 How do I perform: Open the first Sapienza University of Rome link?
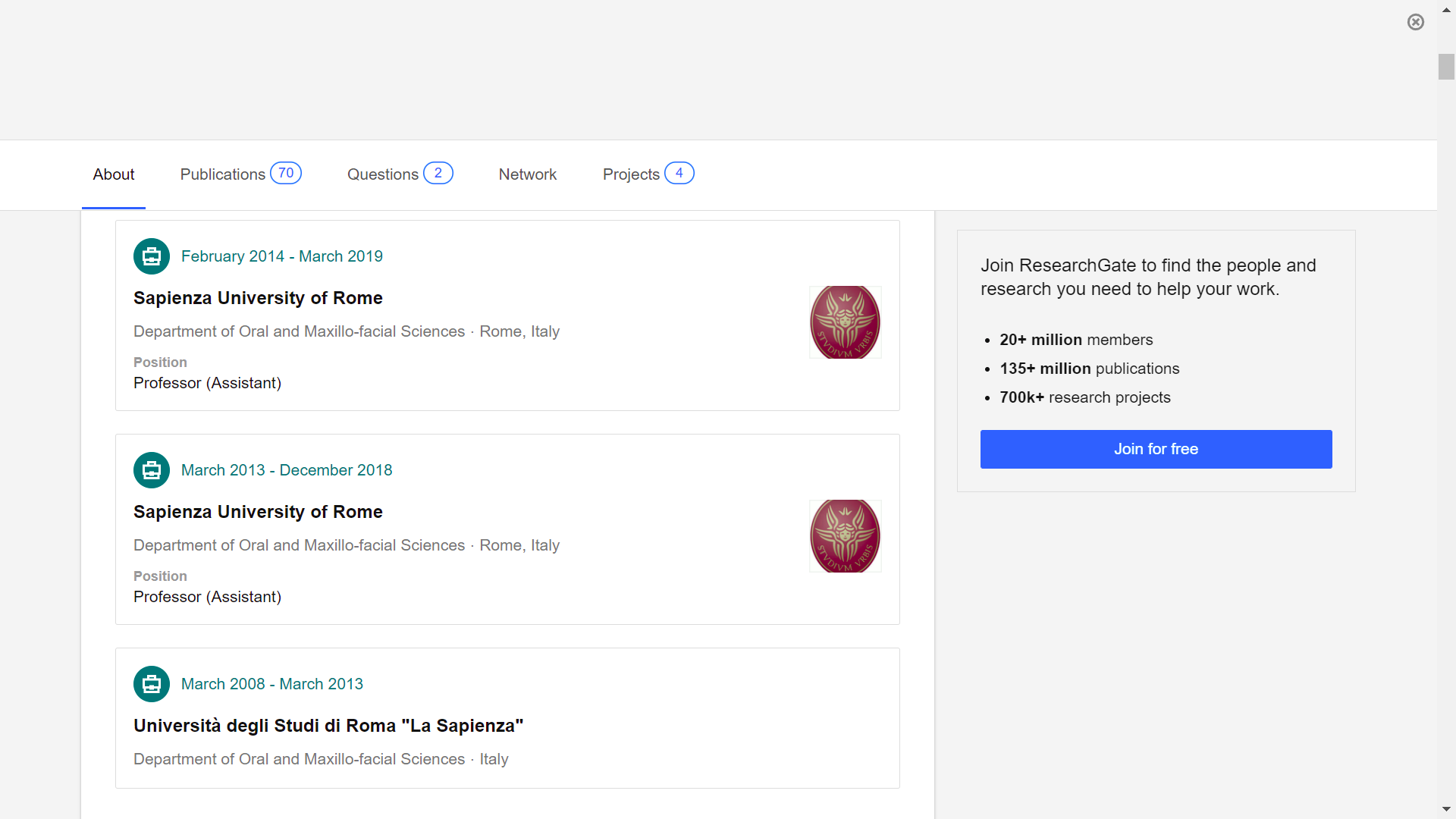point(258,298)
